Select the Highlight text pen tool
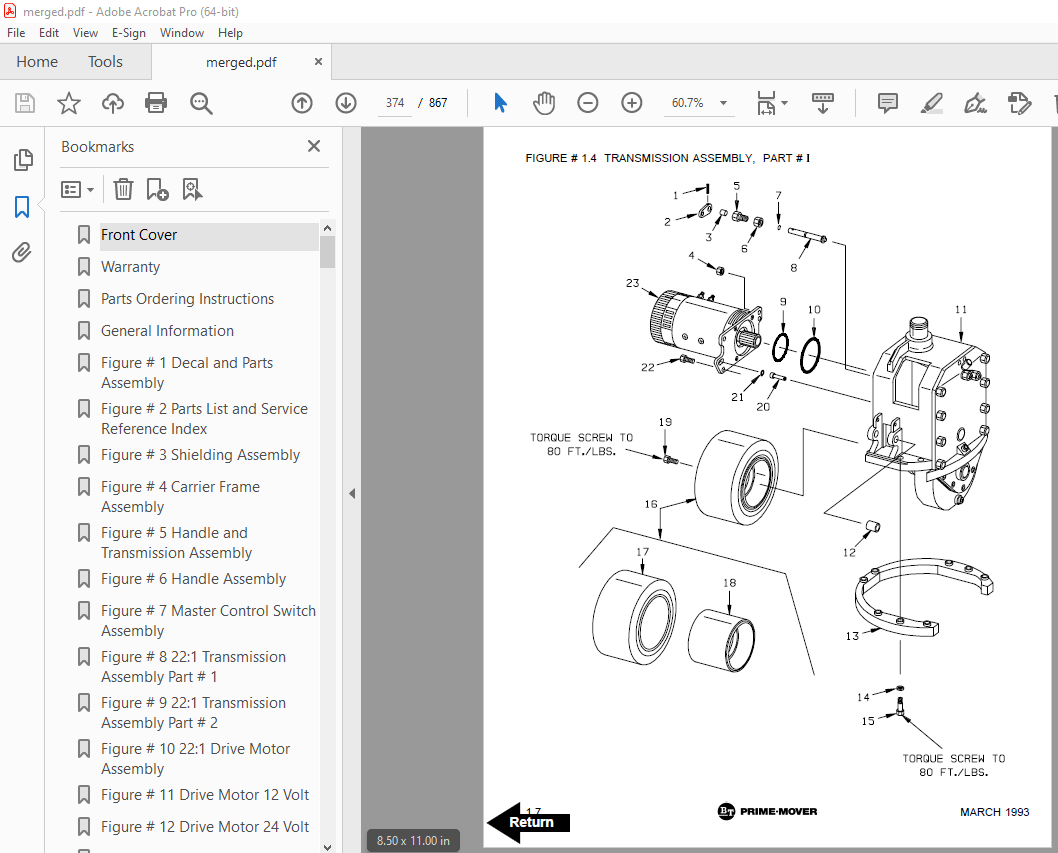 tap(931, 103)
